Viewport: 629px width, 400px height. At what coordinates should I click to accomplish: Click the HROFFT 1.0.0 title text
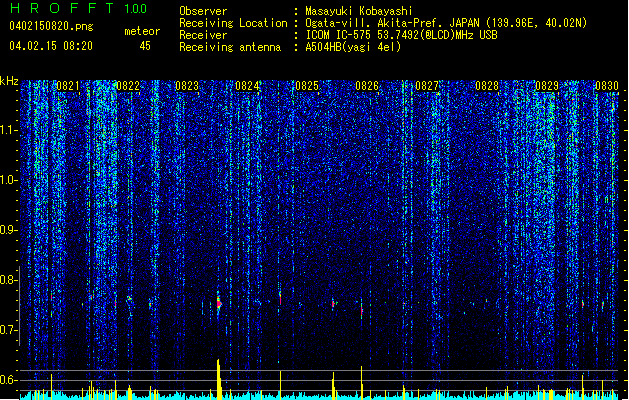78,8
